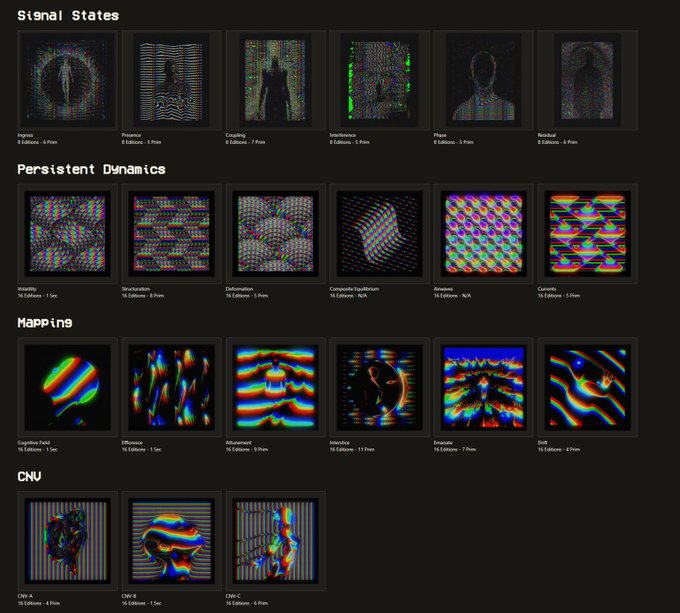This screenshot has width=680, height=613.
Task: Click '8 Editions - 6 Prim' under Ingress
Action: tap(37, 142)
